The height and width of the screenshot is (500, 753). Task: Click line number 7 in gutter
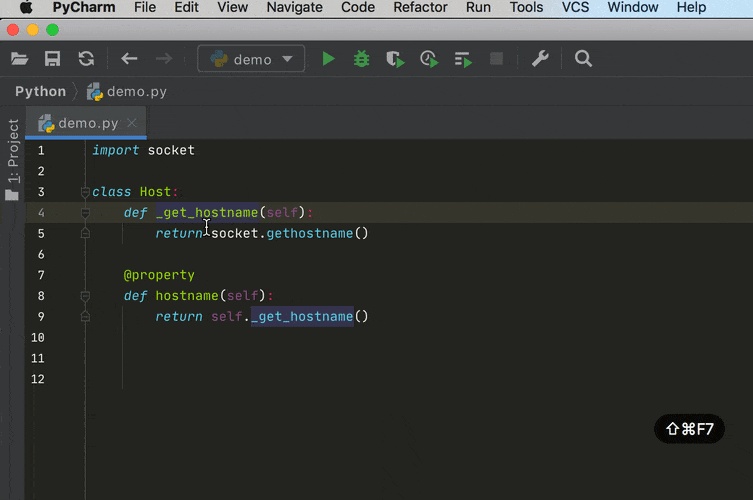pyautogui.click(x=41, y=275)
